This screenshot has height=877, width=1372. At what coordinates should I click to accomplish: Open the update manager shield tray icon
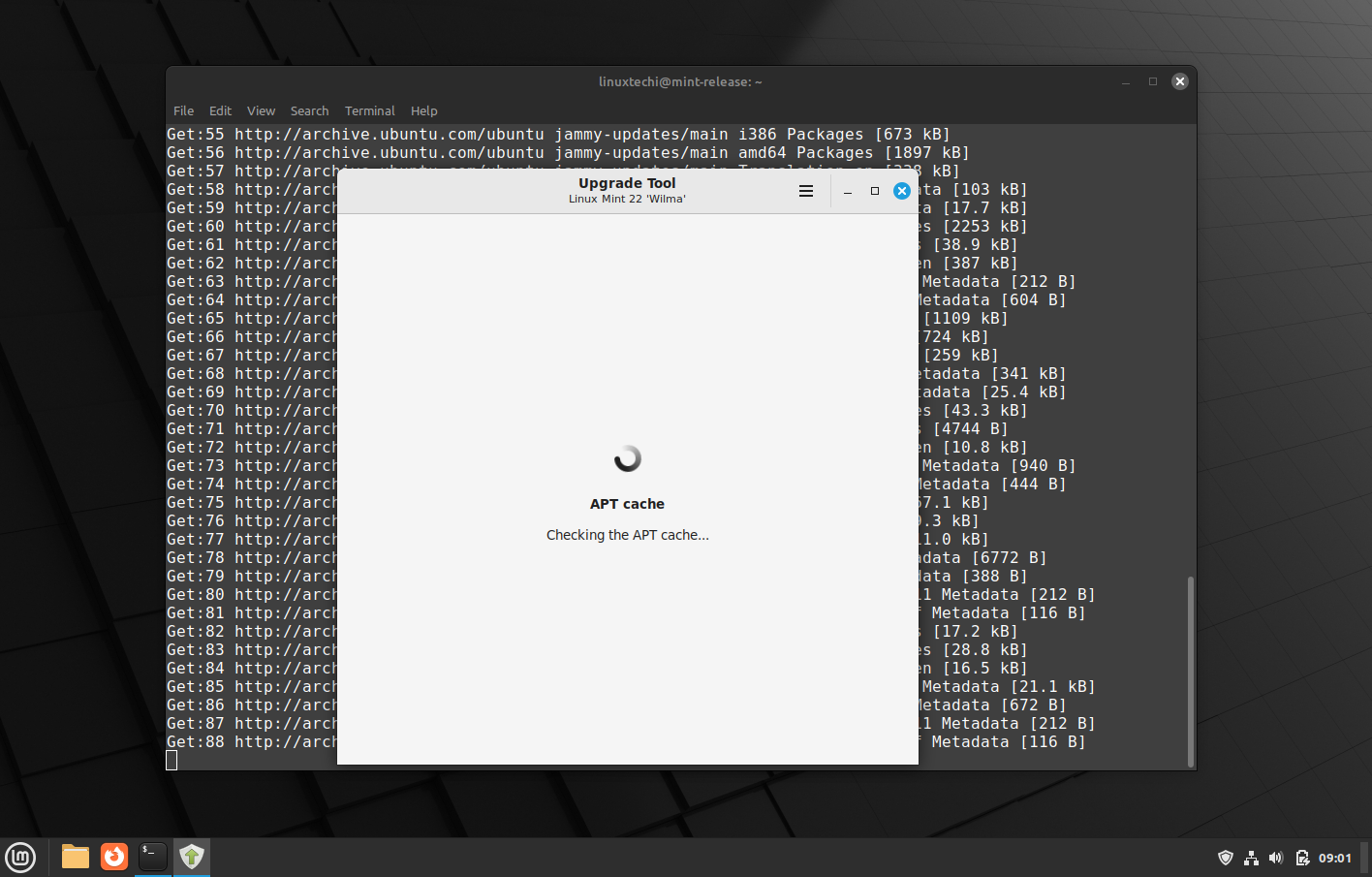pyautogui.click(x=1226, y=858)
